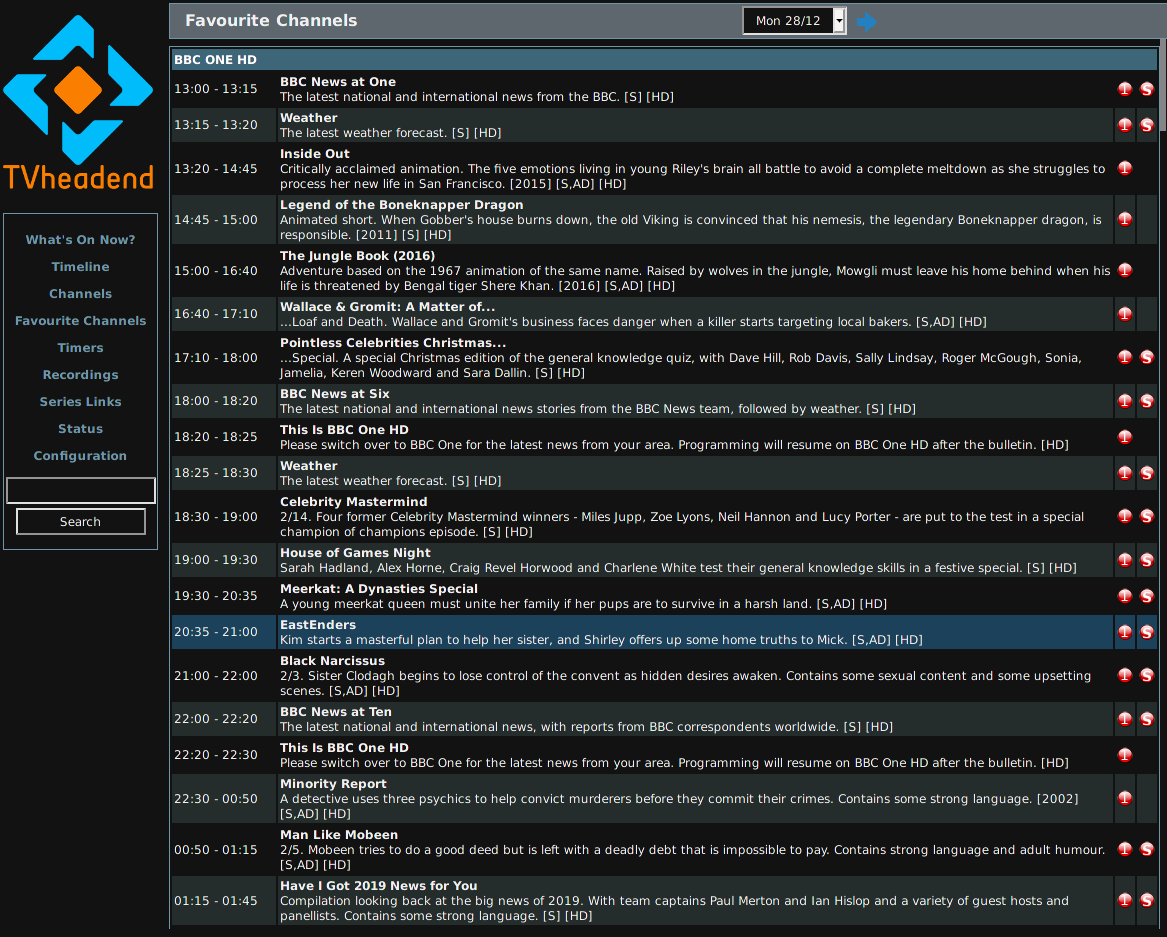
Task: Record BBC News at One once
Action: pos(1125,89)
